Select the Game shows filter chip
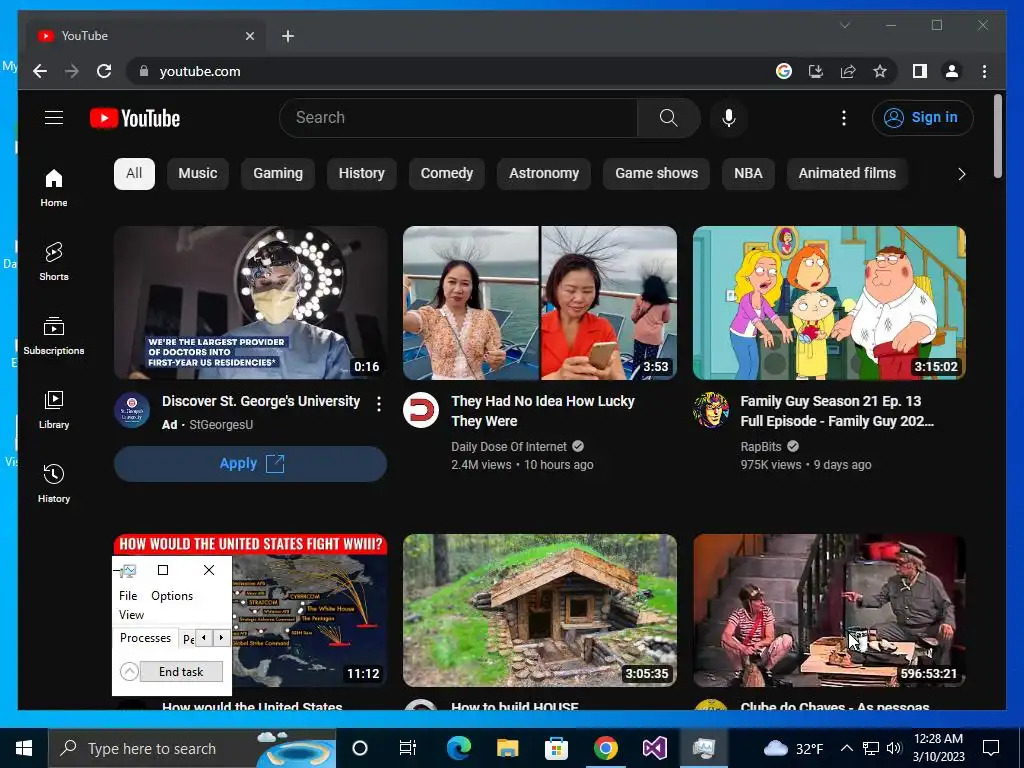This screenshot has width=1024, height=768. (656, 174)
